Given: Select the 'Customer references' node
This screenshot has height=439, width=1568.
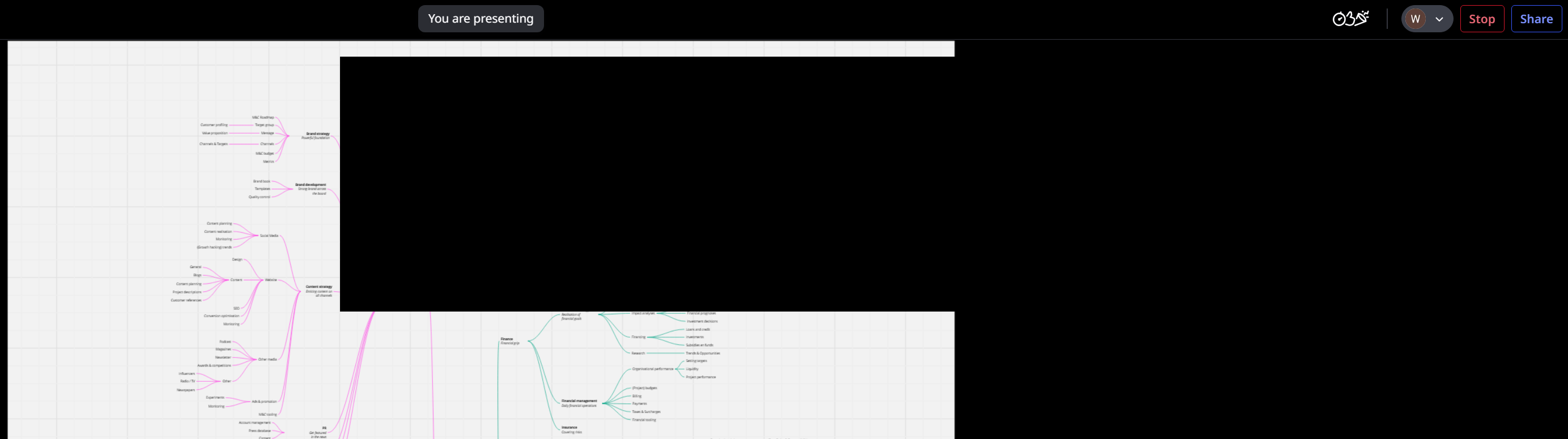Looking at the screenshot, I should pyautogui.click(x=186, y=300).
